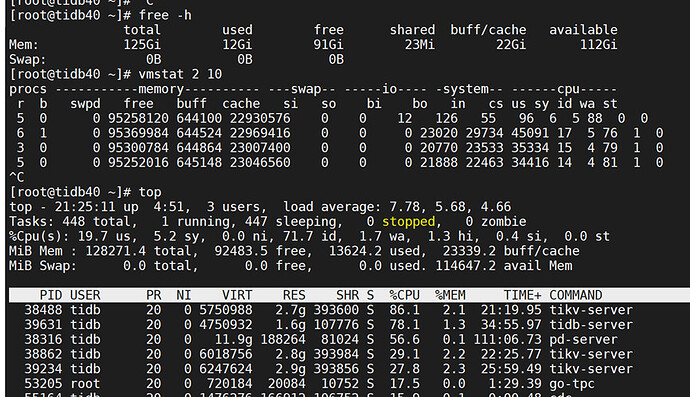Click the PID column header in top
Image resolution: width=690 pixels, height=397 pixels.
coord(51,295)
